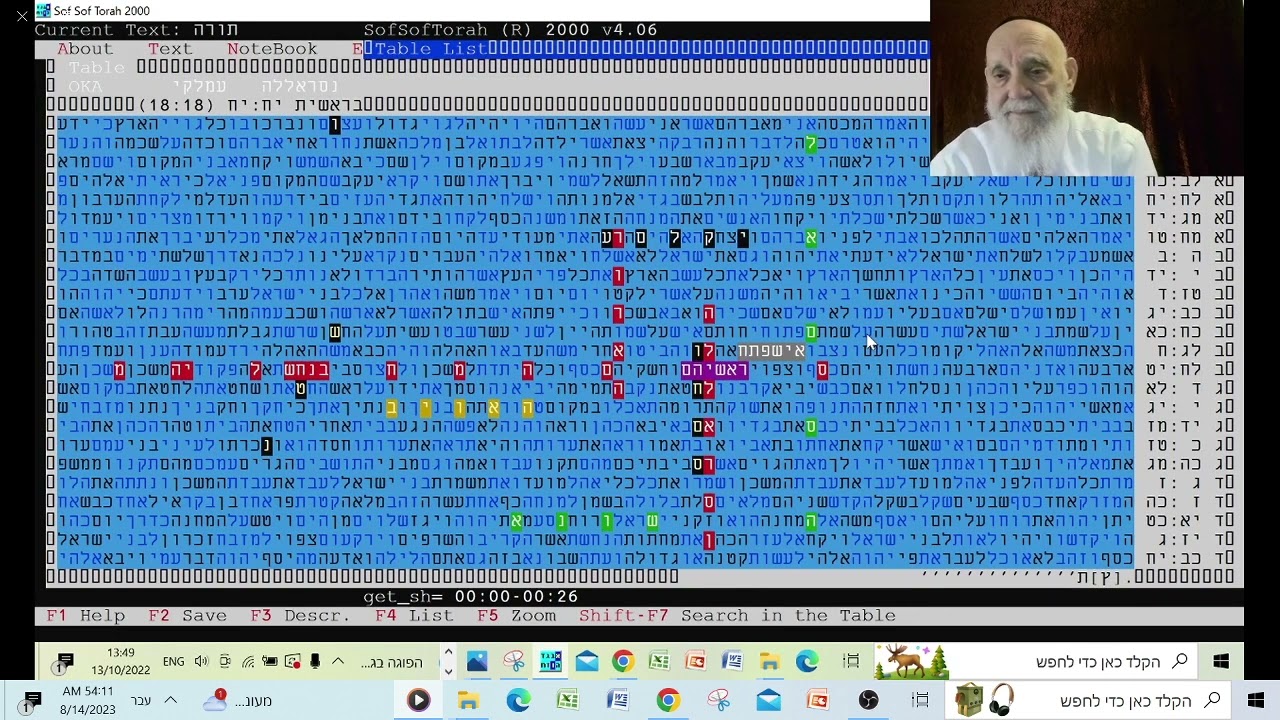
Task: Click the orange media player taskbar icon
Action: coord(418,701)
